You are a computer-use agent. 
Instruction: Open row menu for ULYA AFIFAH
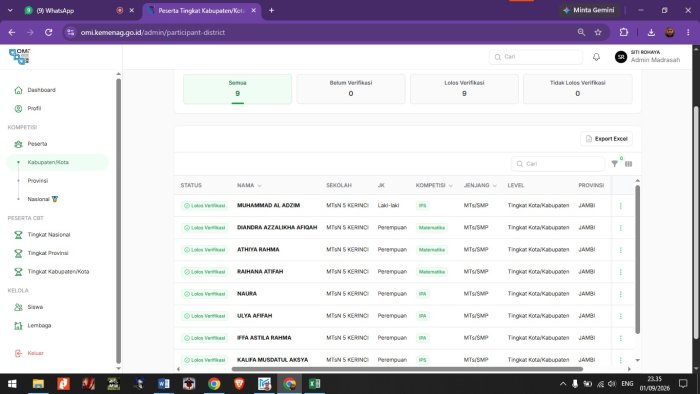[621, 316]
